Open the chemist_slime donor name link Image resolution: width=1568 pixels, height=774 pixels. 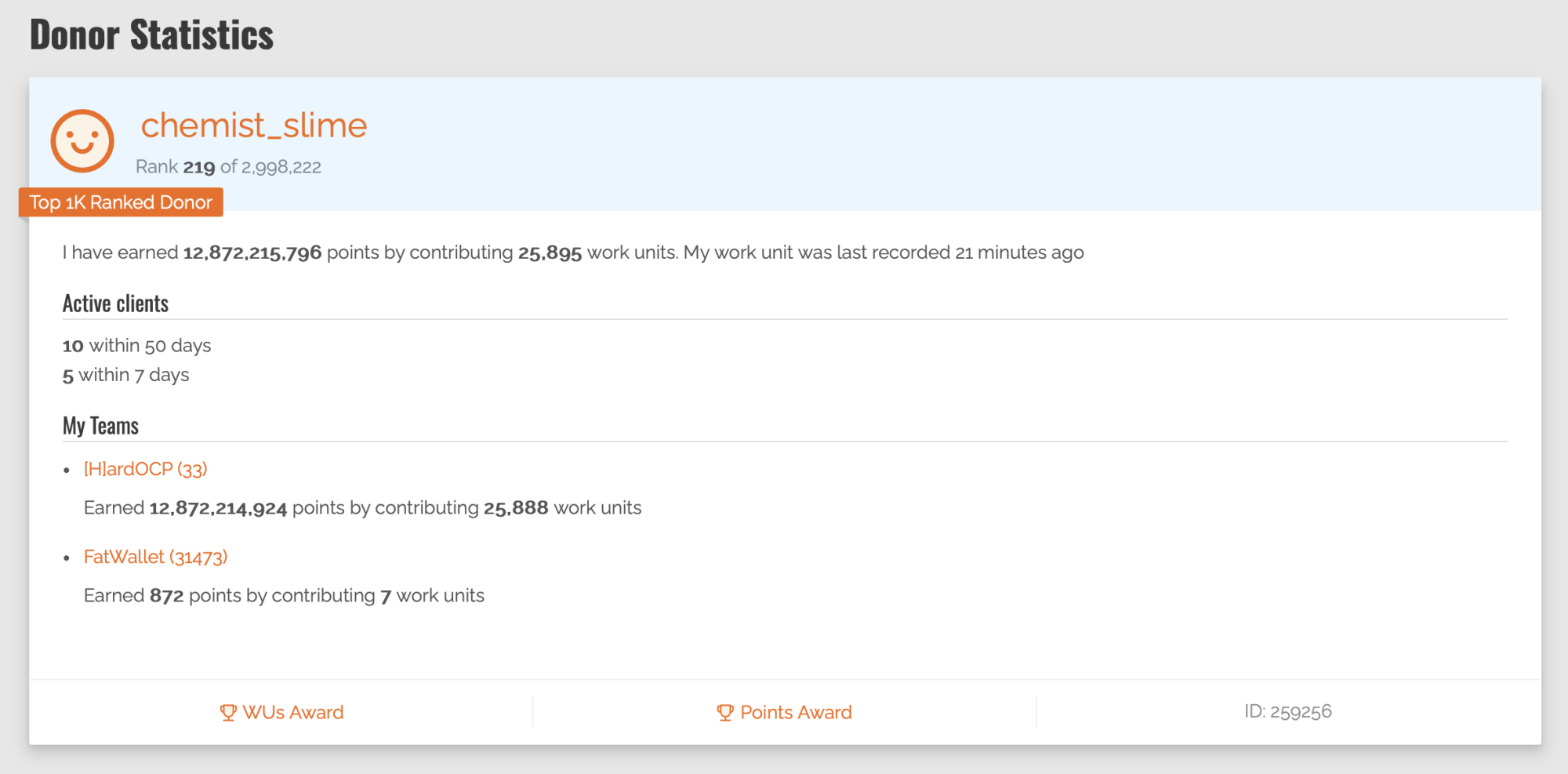253,125
